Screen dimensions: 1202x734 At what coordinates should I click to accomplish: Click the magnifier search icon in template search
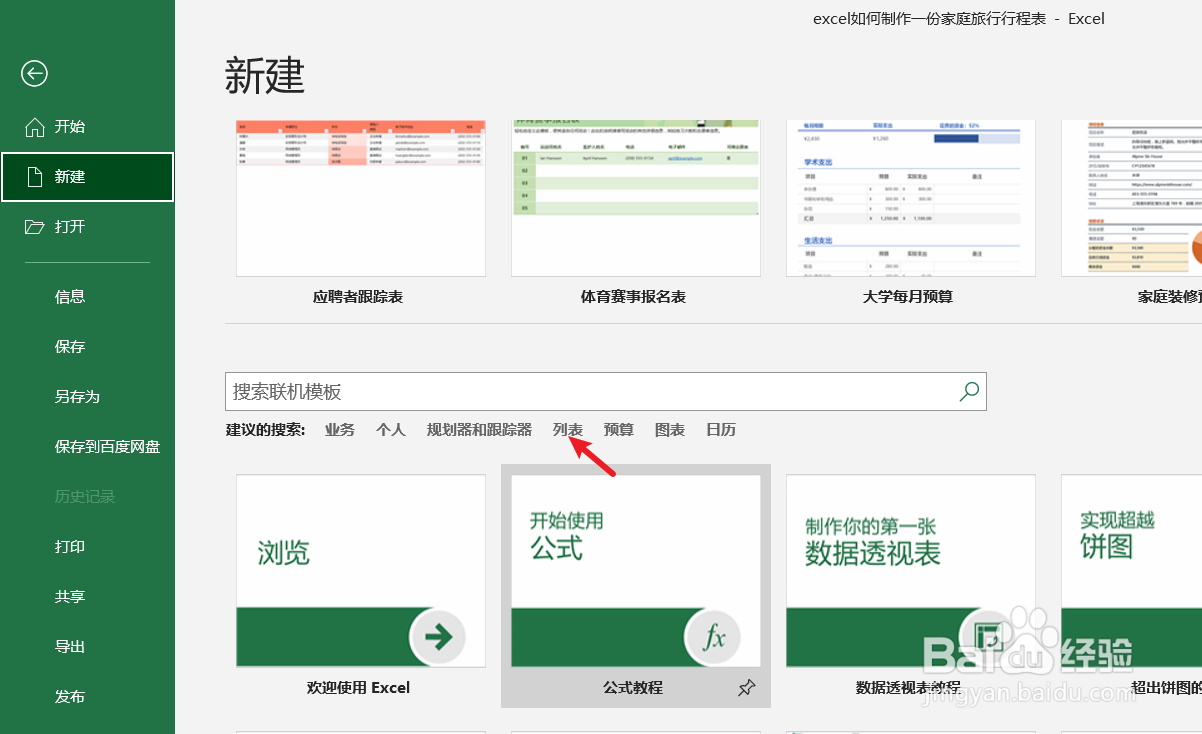(969, 392)
